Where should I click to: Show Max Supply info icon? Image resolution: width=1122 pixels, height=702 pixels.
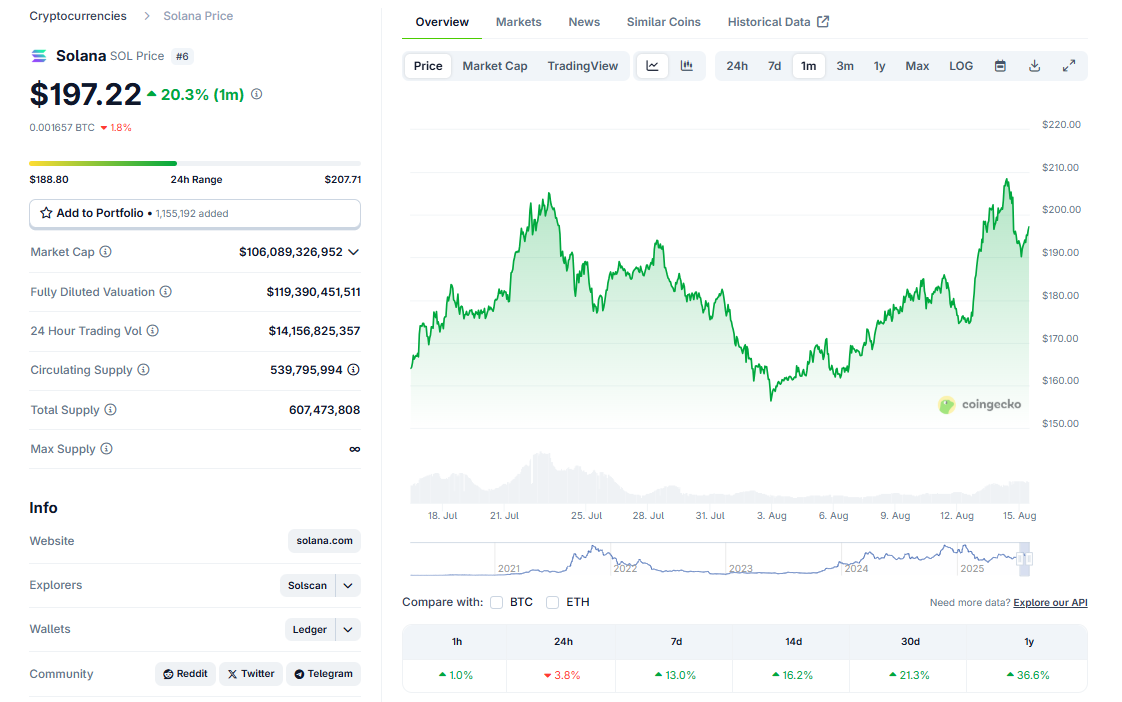pyautogui.click(x=106, y=449)
